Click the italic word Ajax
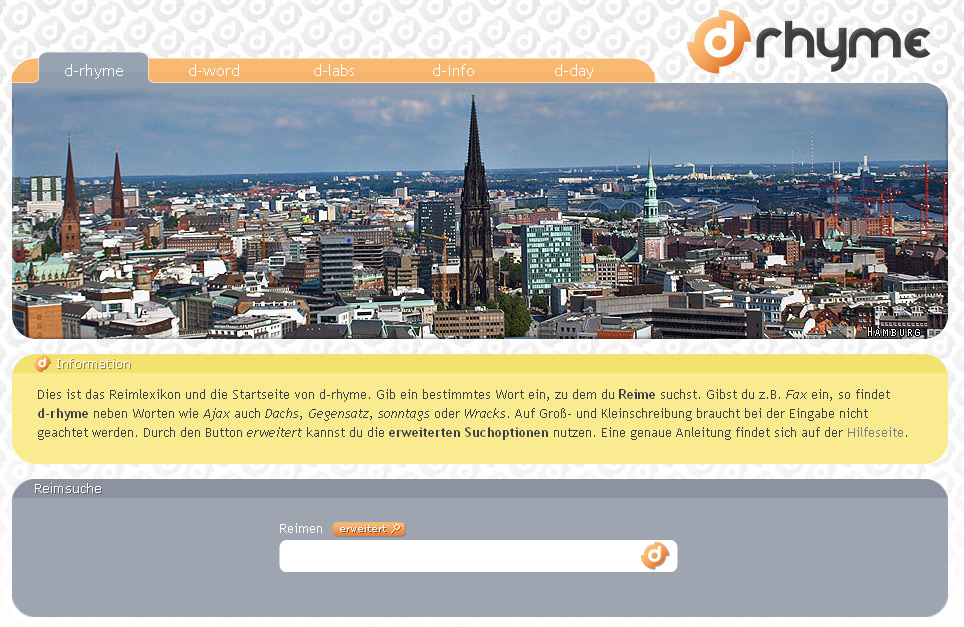964x627 pixels. click(x=216, y=414)
